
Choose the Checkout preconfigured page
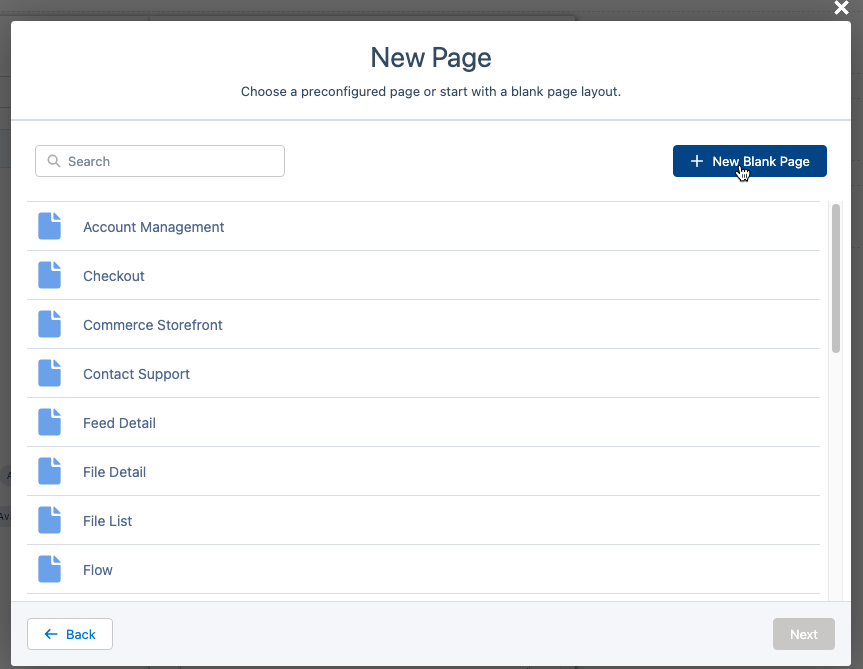click(x=114, y=276)
